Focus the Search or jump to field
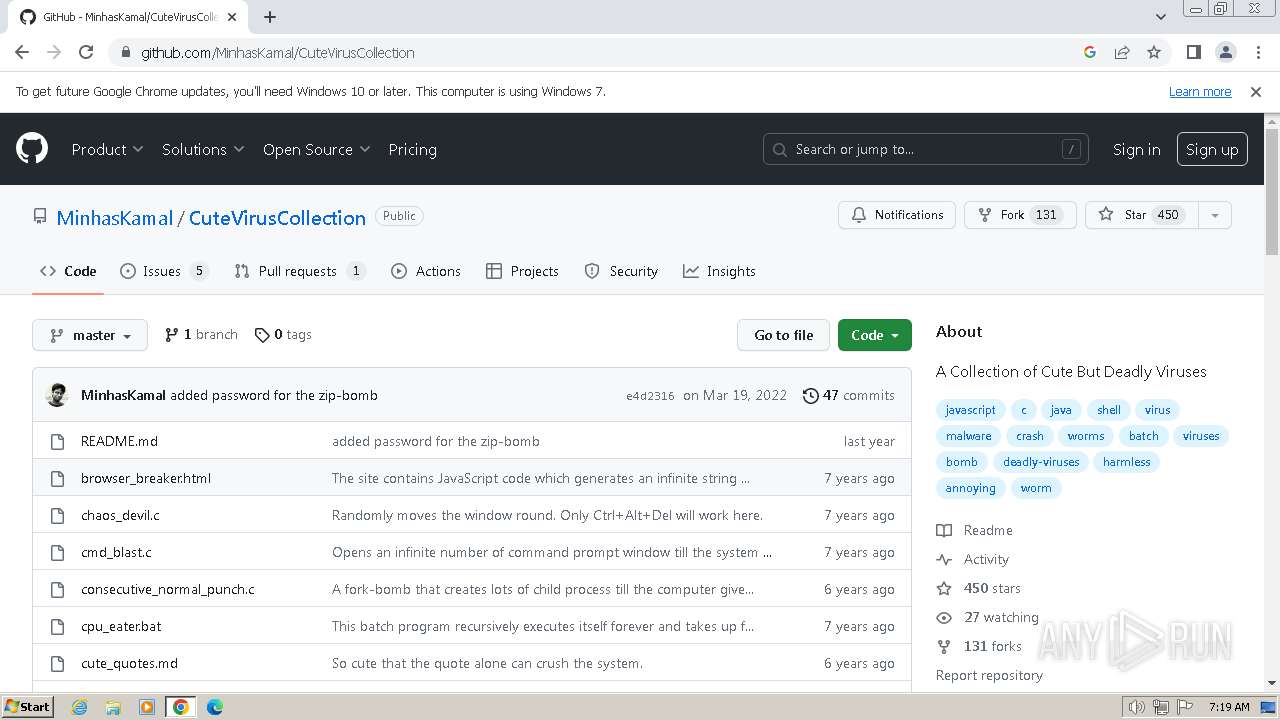The image size is (1280, 720). [x=925, y=149]
